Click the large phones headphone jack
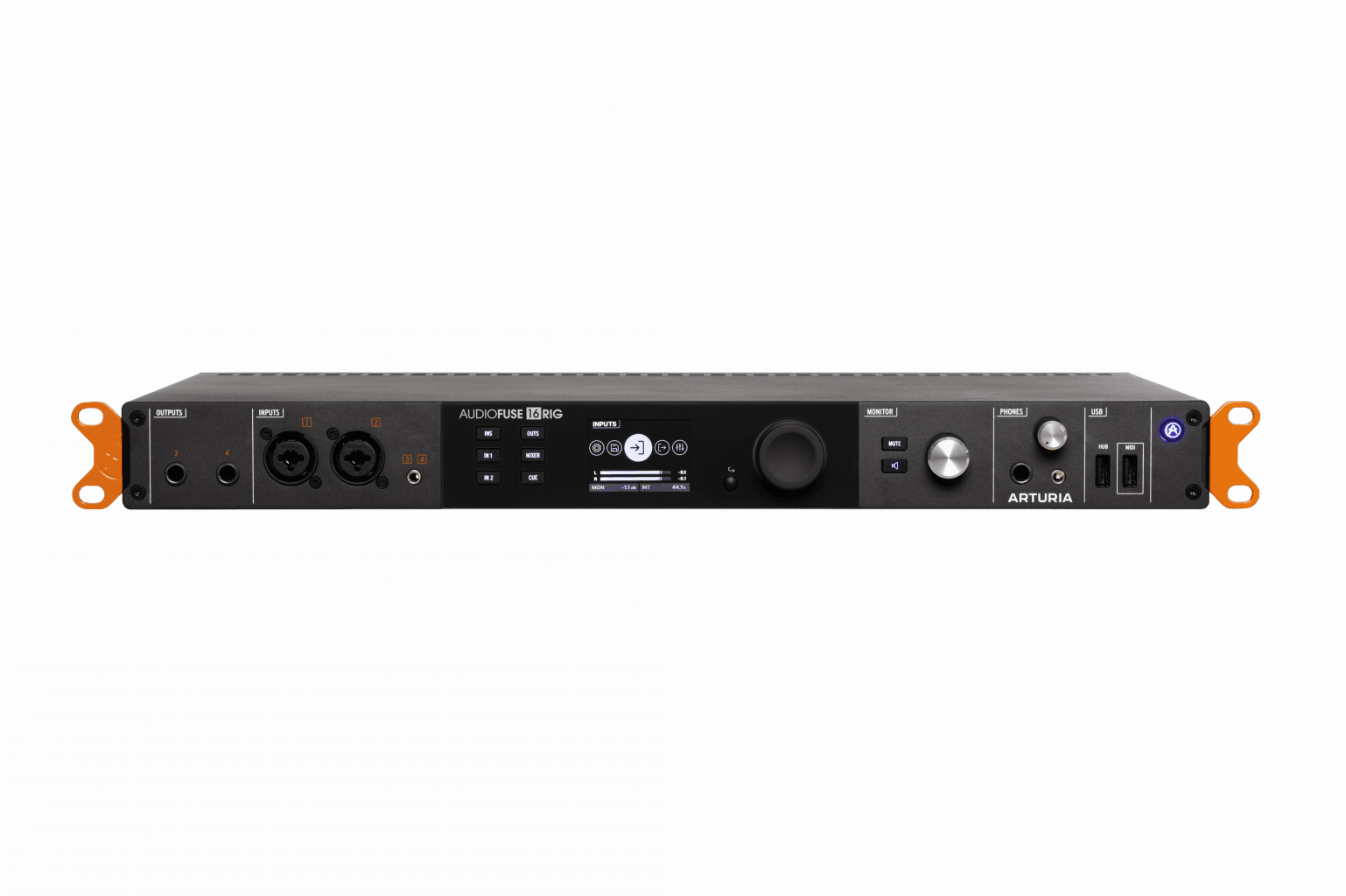1346x896 pixels. pyautogui.click(x=1020, y=473)
